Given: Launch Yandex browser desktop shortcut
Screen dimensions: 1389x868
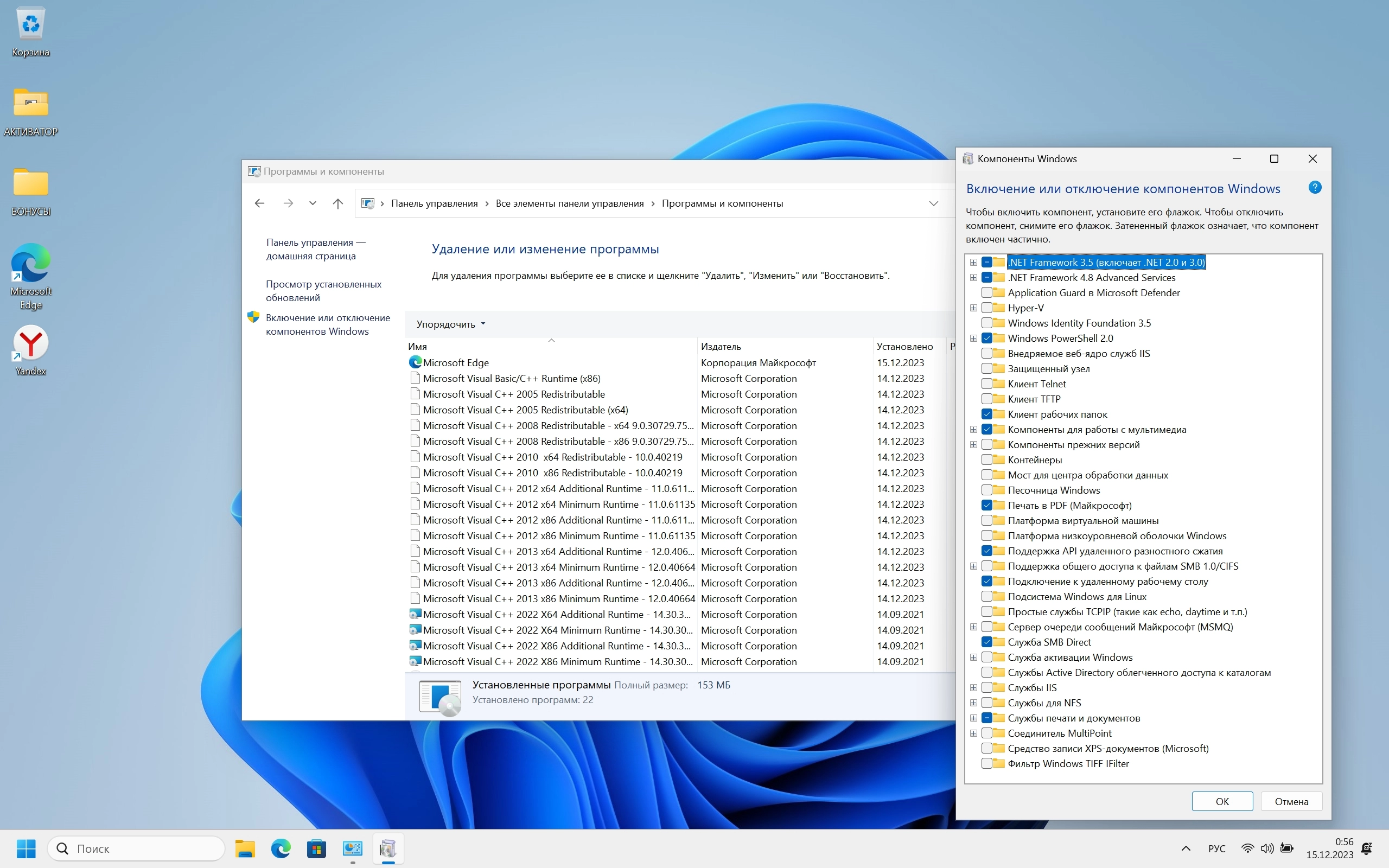Looking at the screenshot, I should [30, 343].
